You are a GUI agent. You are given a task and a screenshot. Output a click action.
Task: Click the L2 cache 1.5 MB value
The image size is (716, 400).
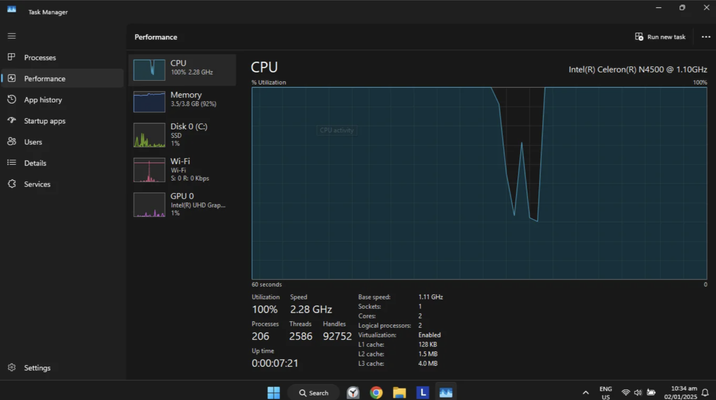pyautogui.click(x=428, y=354)
